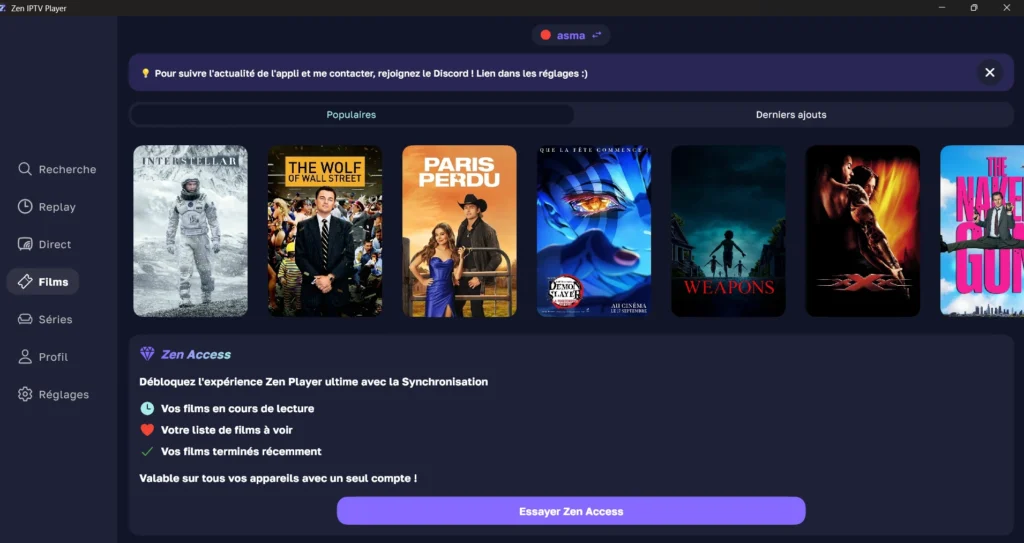The height and width of the screenshot is (543, 1024).
Task: Open the Interstellar movie poster
Action: (x=190, y=231)
